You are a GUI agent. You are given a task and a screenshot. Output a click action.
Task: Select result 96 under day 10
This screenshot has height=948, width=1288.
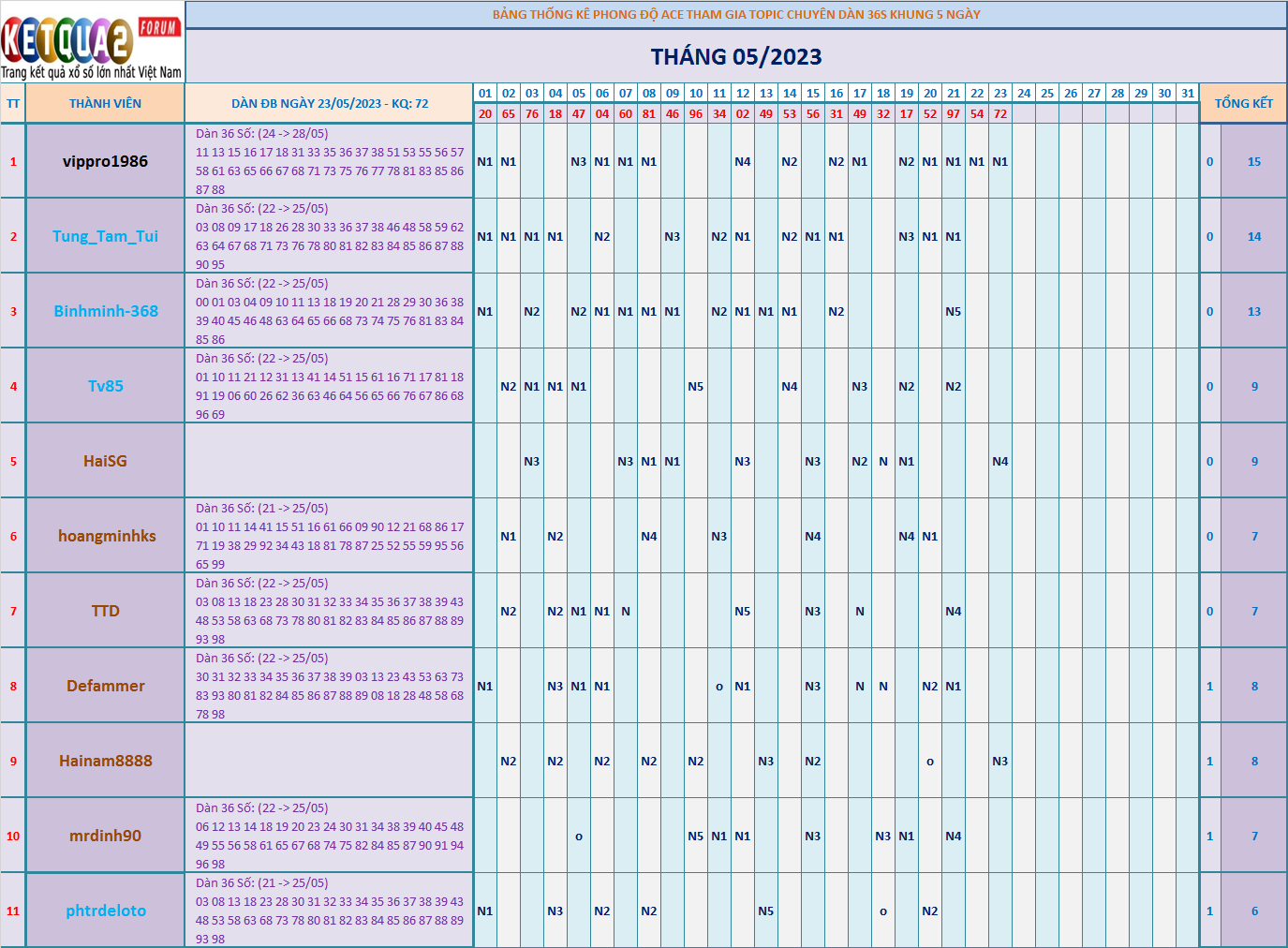pyautogui.click(x=696, y=113)
